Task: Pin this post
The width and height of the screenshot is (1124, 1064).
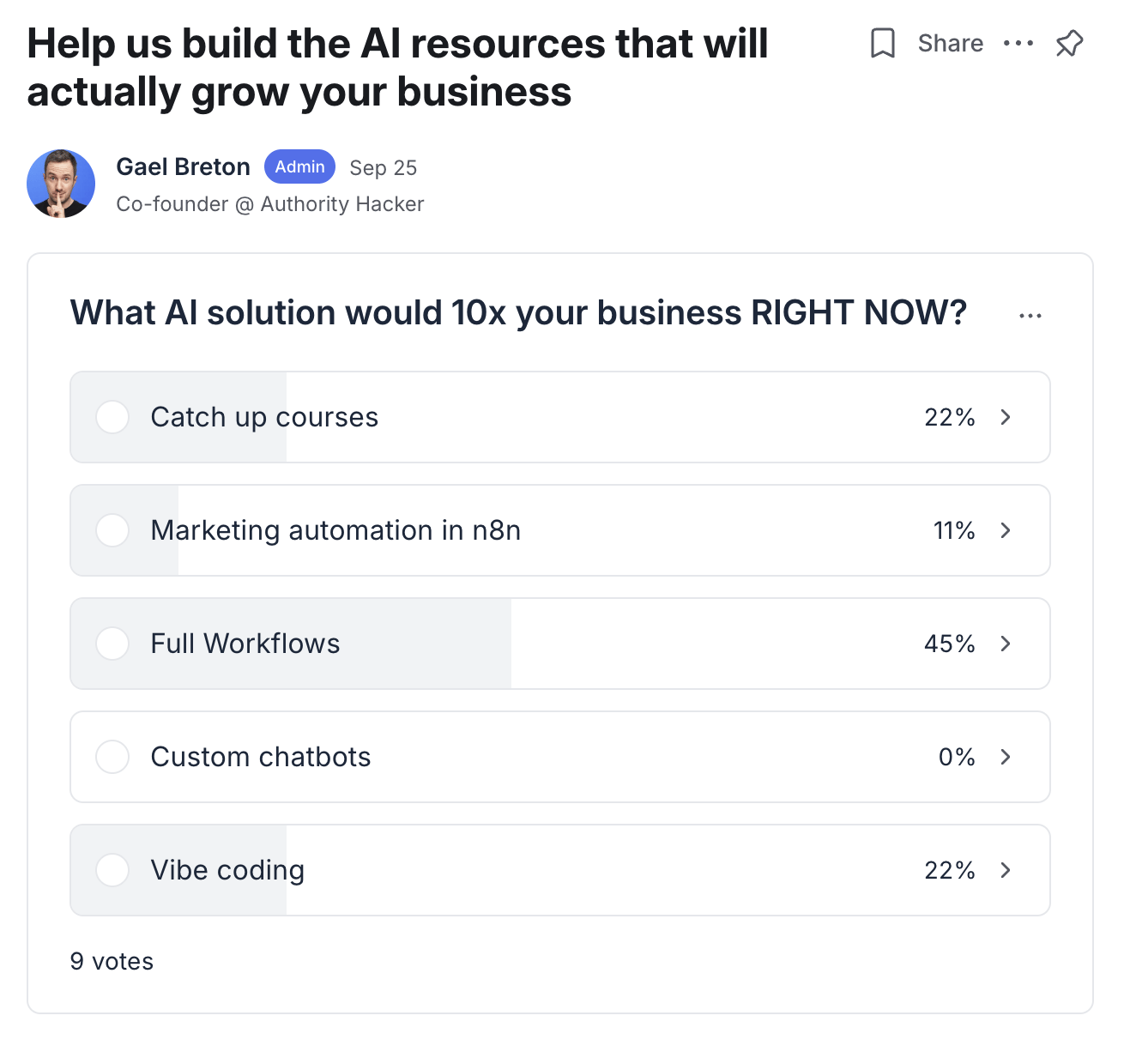Action: point(1069,43)
